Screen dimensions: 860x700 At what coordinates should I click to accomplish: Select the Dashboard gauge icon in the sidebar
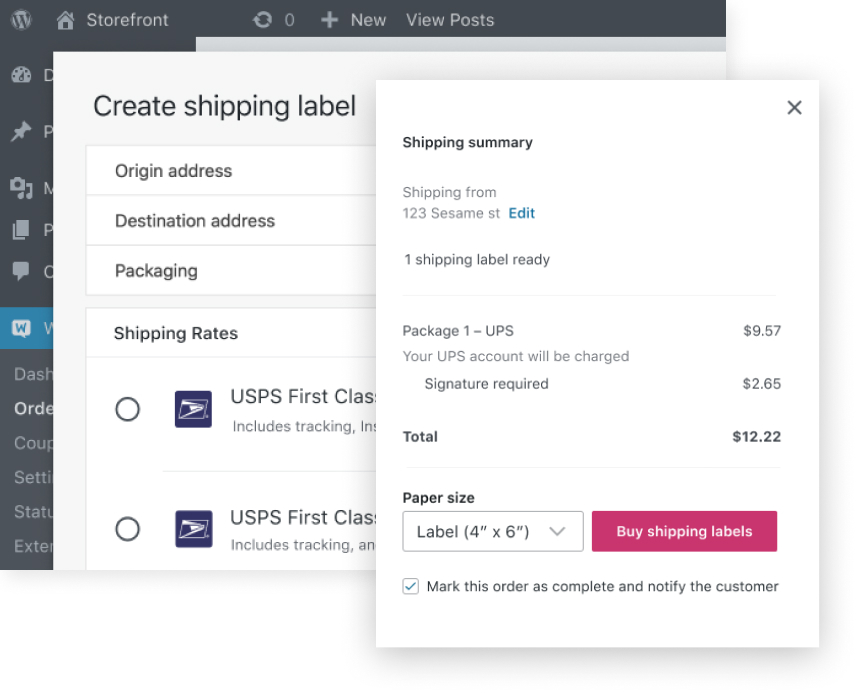[x=21, y=75]
